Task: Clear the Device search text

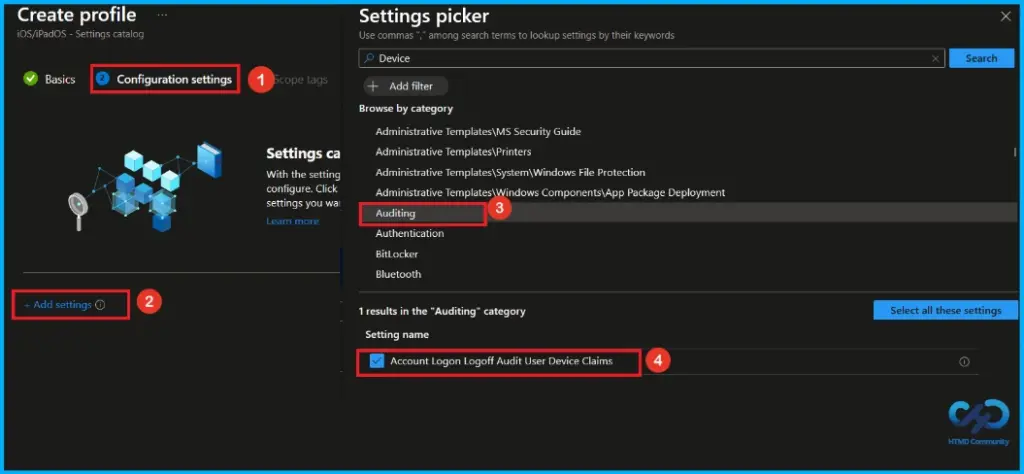Action: (935, 59)
